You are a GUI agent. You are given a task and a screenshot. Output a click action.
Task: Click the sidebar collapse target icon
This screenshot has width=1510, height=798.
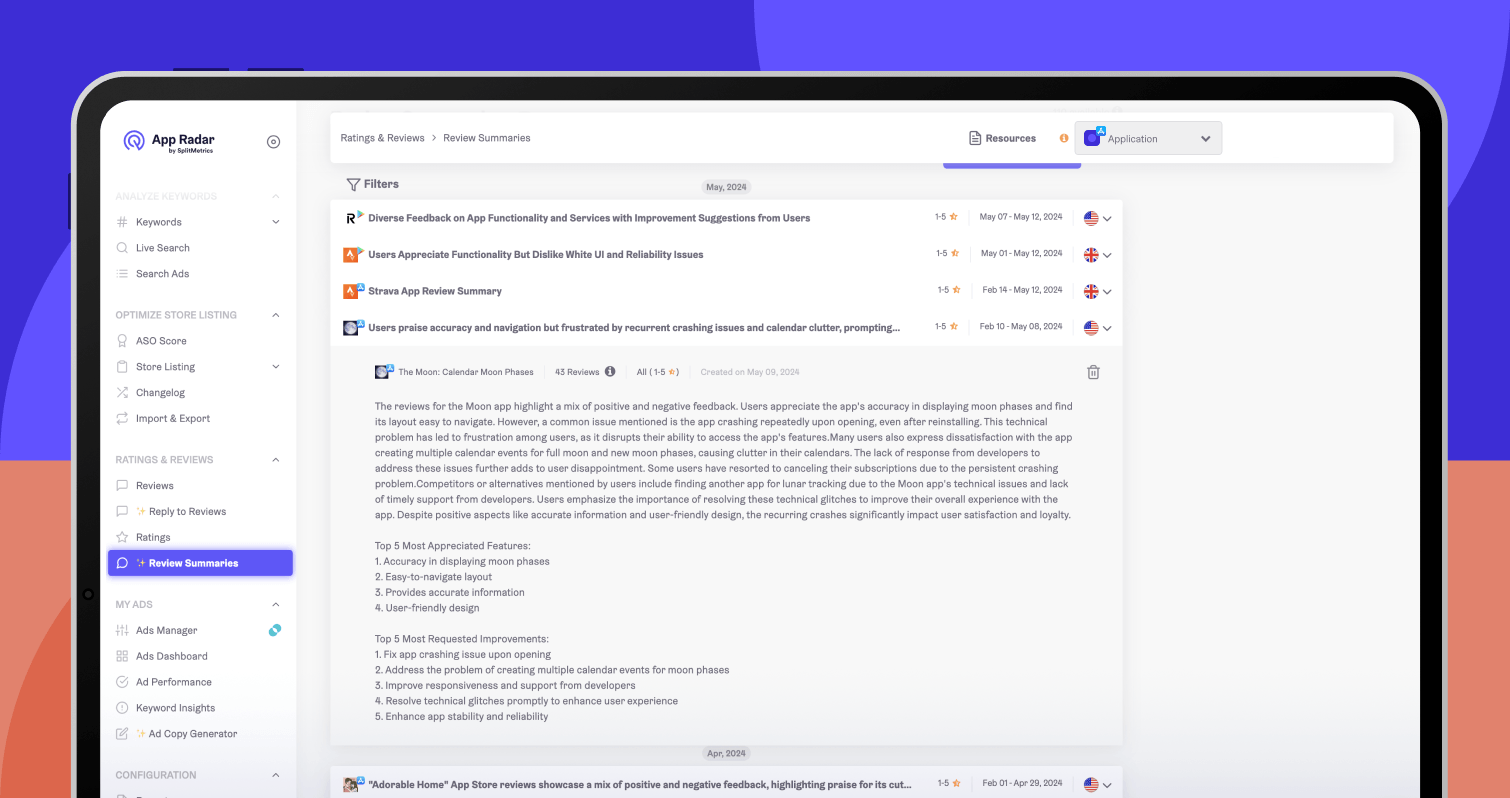[273, 142]
